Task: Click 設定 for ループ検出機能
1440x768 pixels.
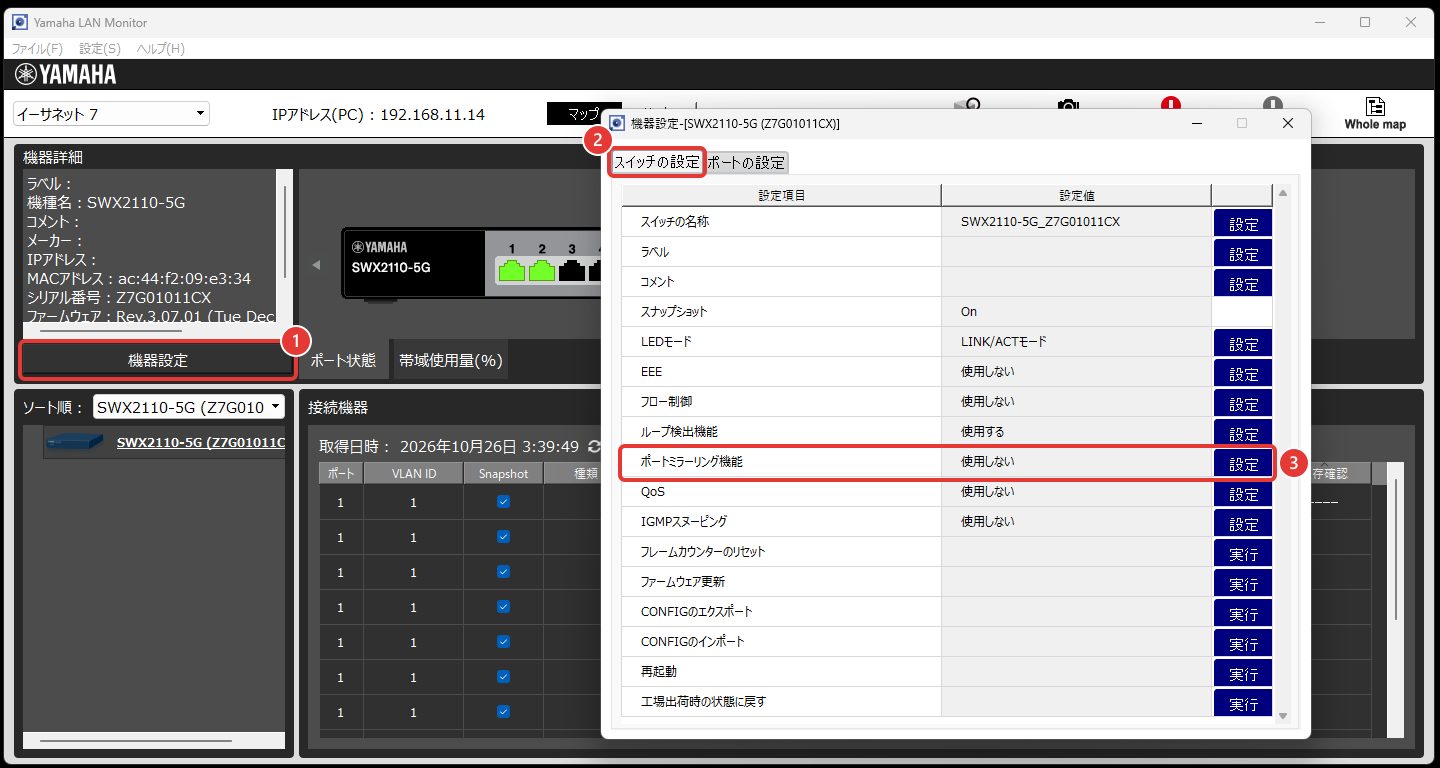Action: click(x=1243, y=433)
